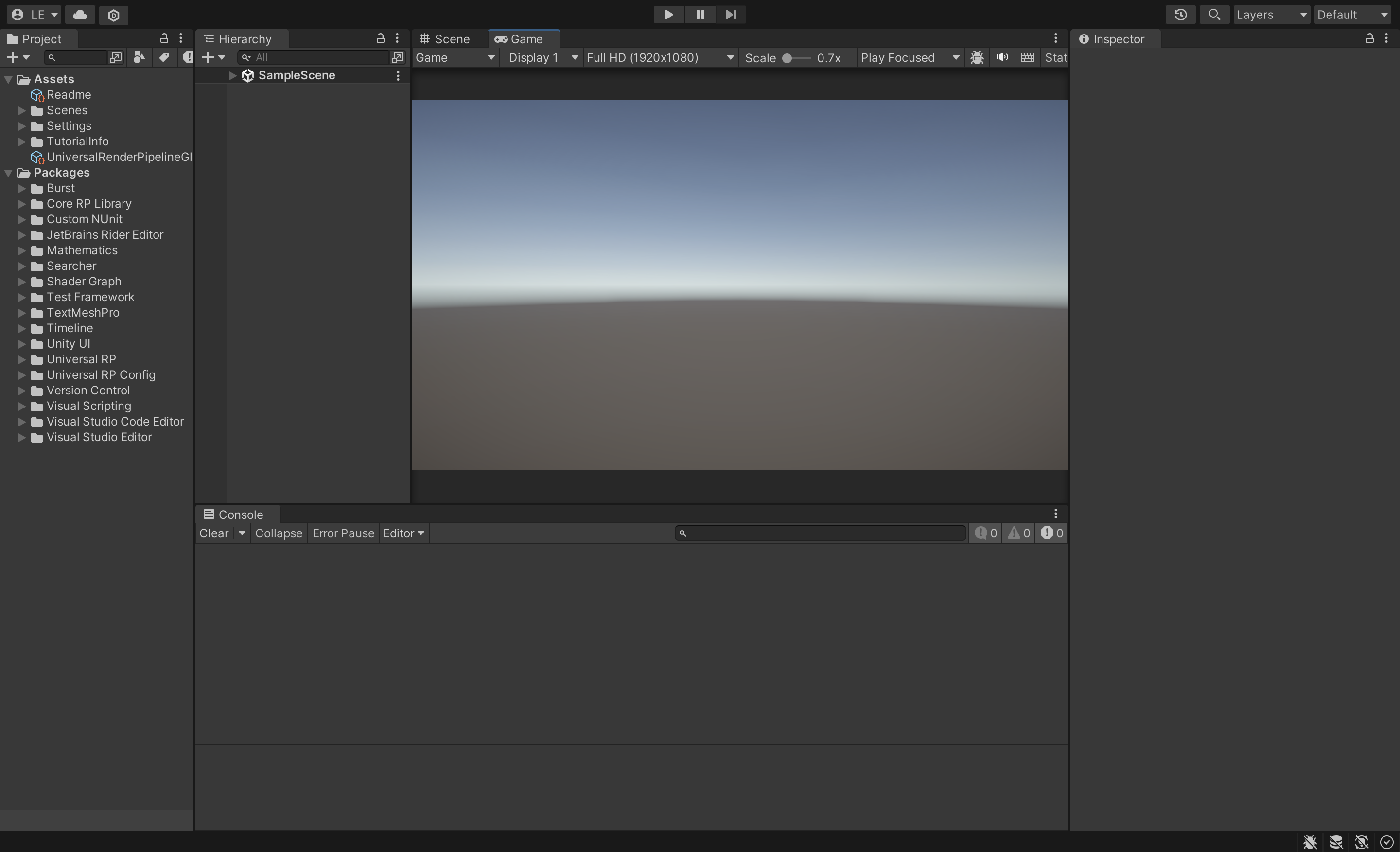Toggle the Game view Gizmos grid icon

tap(1027, 57)
